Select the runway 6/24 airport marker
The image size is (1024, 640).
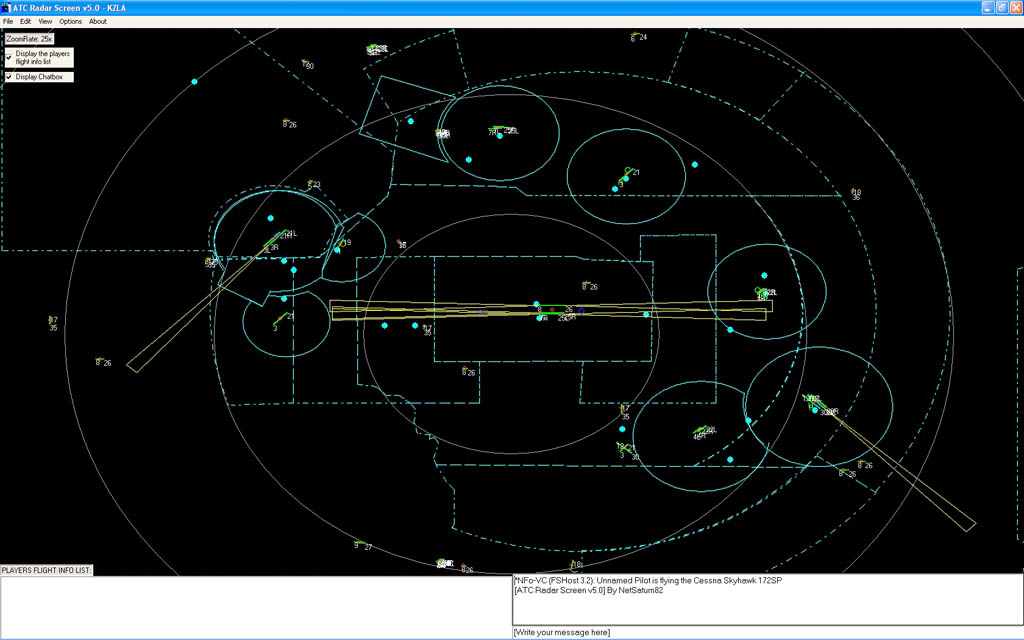[x=635, y=38]
